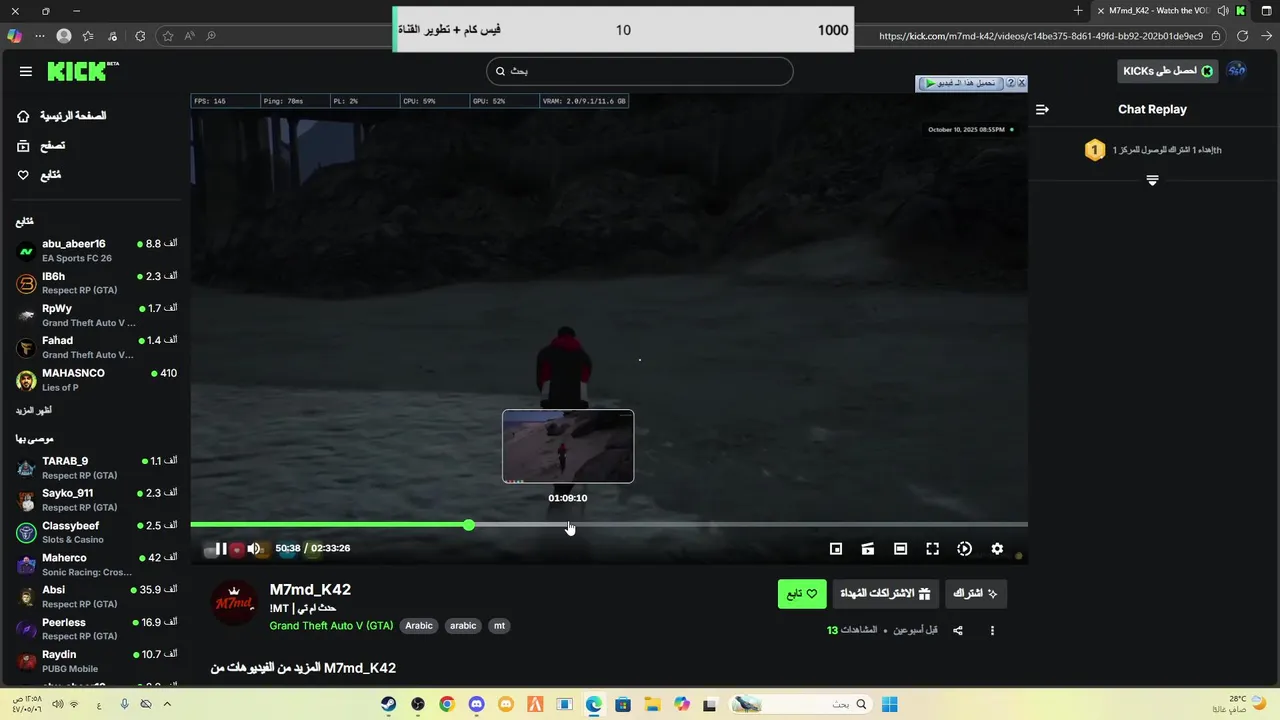Expand أظهر المزيد show more channels

(x=33, y=410)
